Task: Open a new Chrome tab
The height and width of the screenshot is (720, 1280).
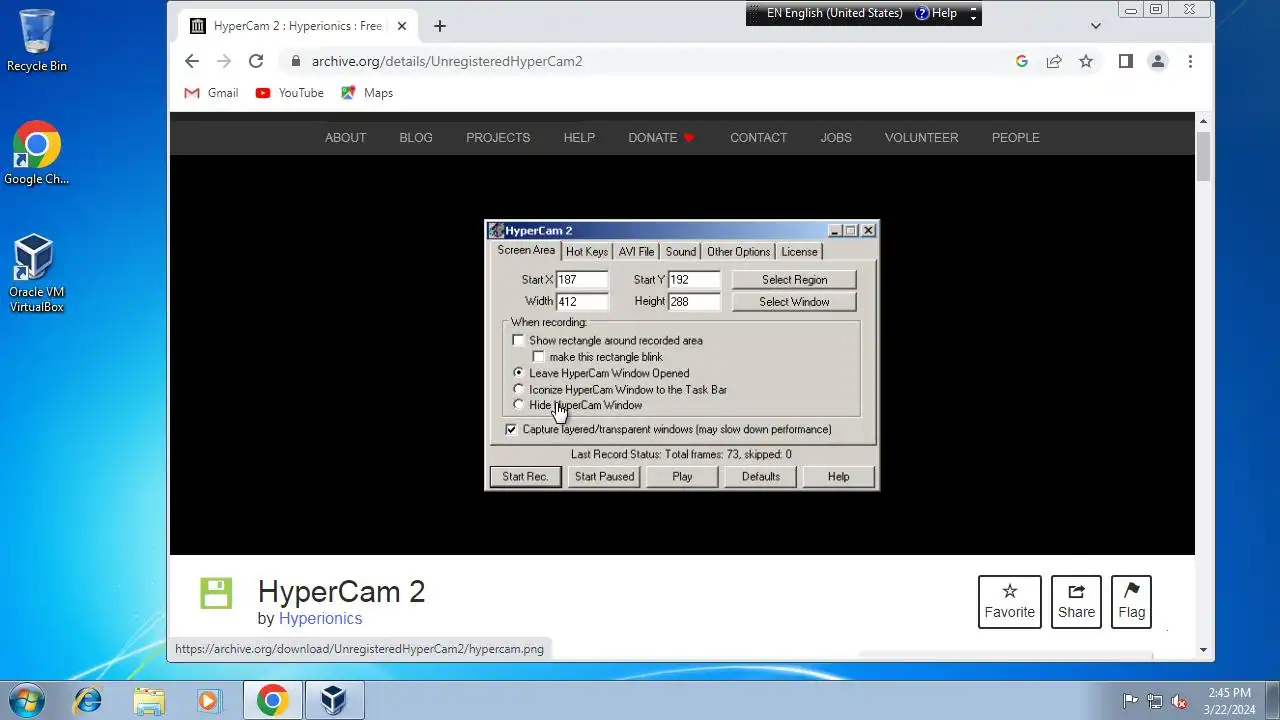Action: tap(439, 26)
